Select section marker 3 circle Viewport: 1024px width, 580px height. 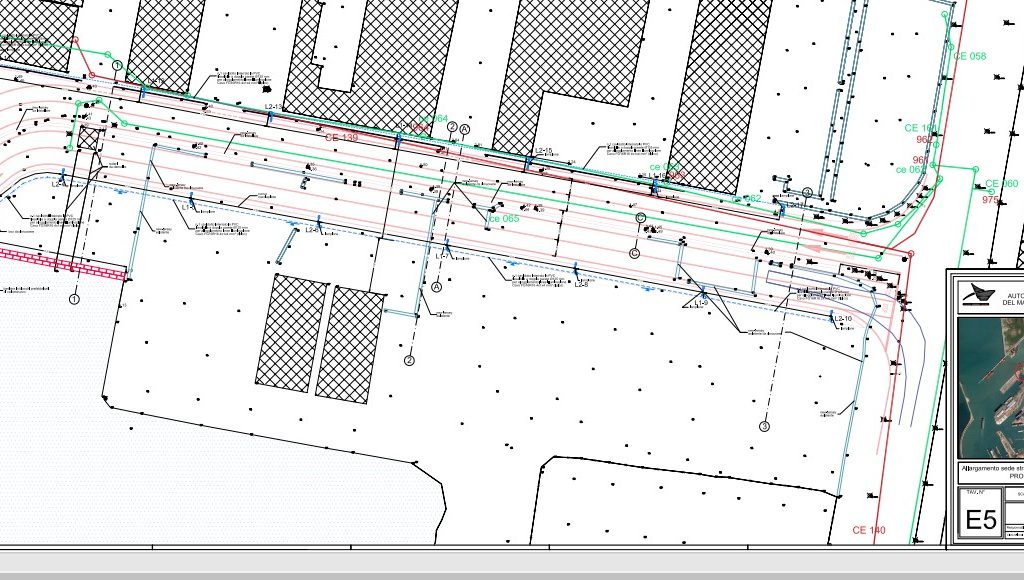tap(765, 426)
